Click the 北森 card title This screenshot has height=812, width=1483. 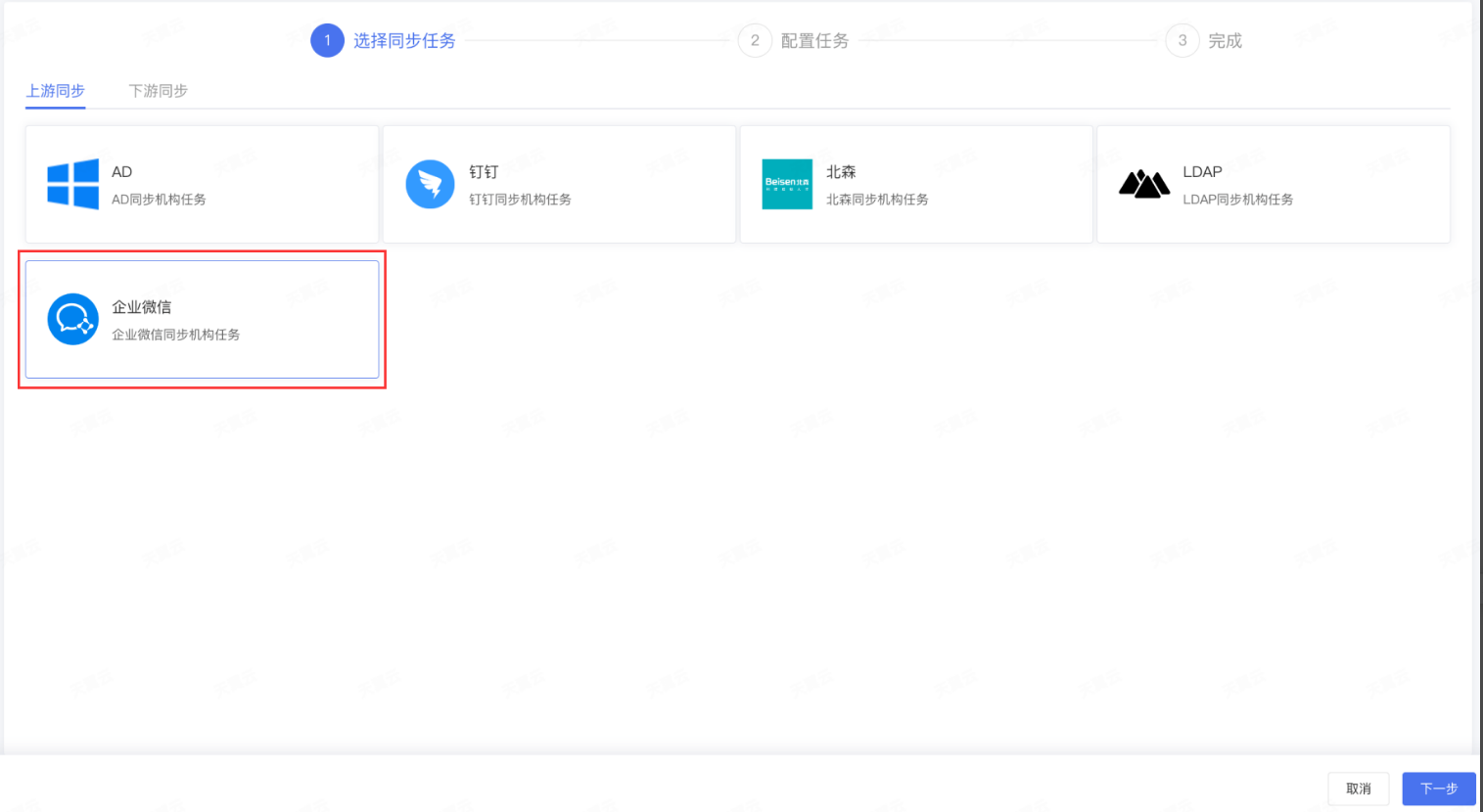841,172
